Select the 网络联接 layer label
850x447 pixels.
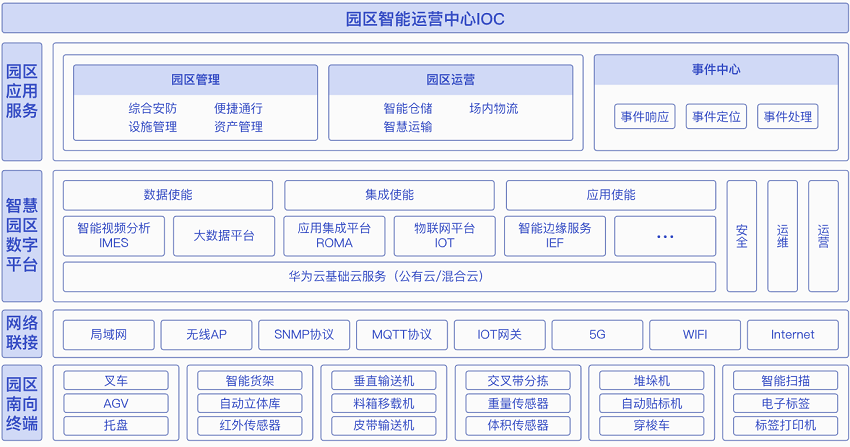(22, 333)
